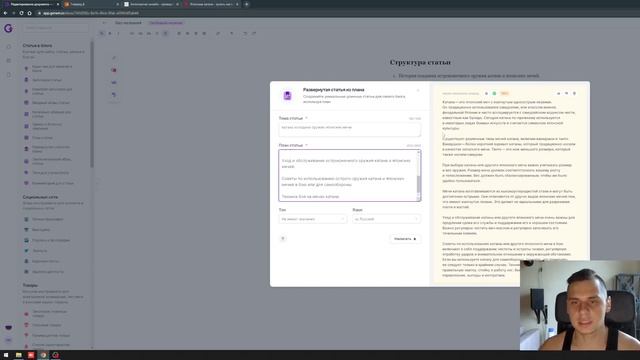The width and height of the screenshot is (640, 360).
Task: Open the Windows Start menu
Action: (x=6, y=355)
